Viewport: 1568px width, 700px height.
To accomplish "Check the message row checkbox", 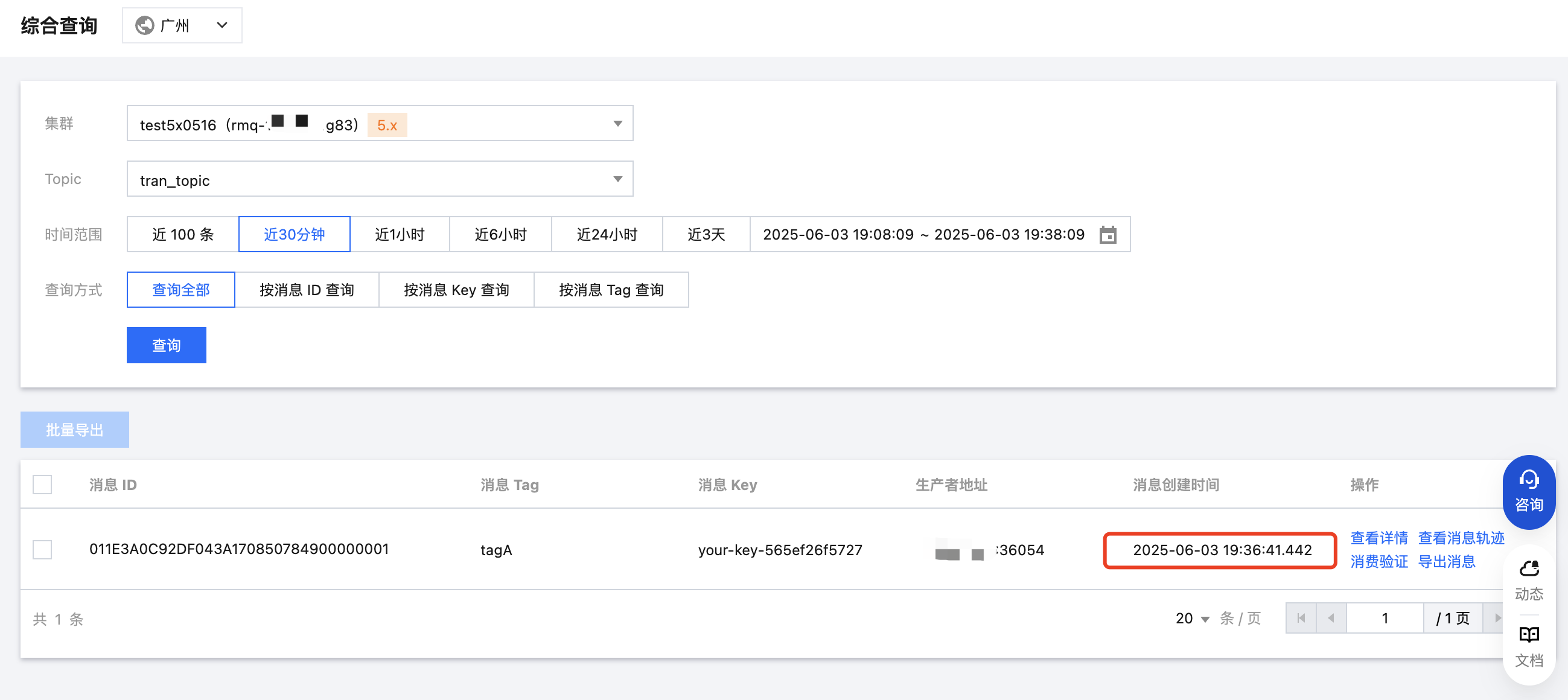I will pyautogui.click(x=42, y=550).
